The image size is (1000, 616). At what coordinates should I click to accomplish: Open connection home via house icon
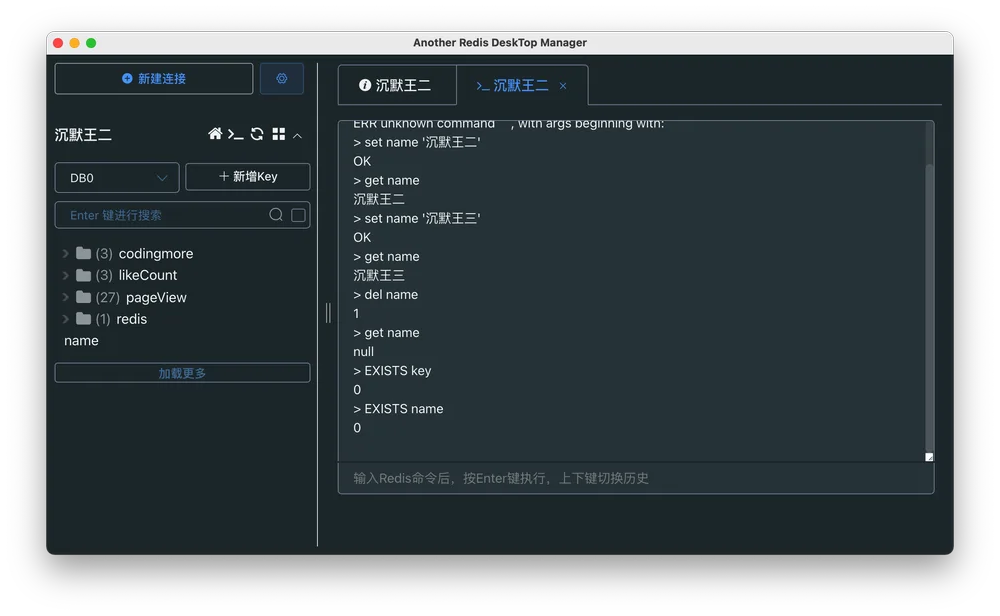[215, 134]
